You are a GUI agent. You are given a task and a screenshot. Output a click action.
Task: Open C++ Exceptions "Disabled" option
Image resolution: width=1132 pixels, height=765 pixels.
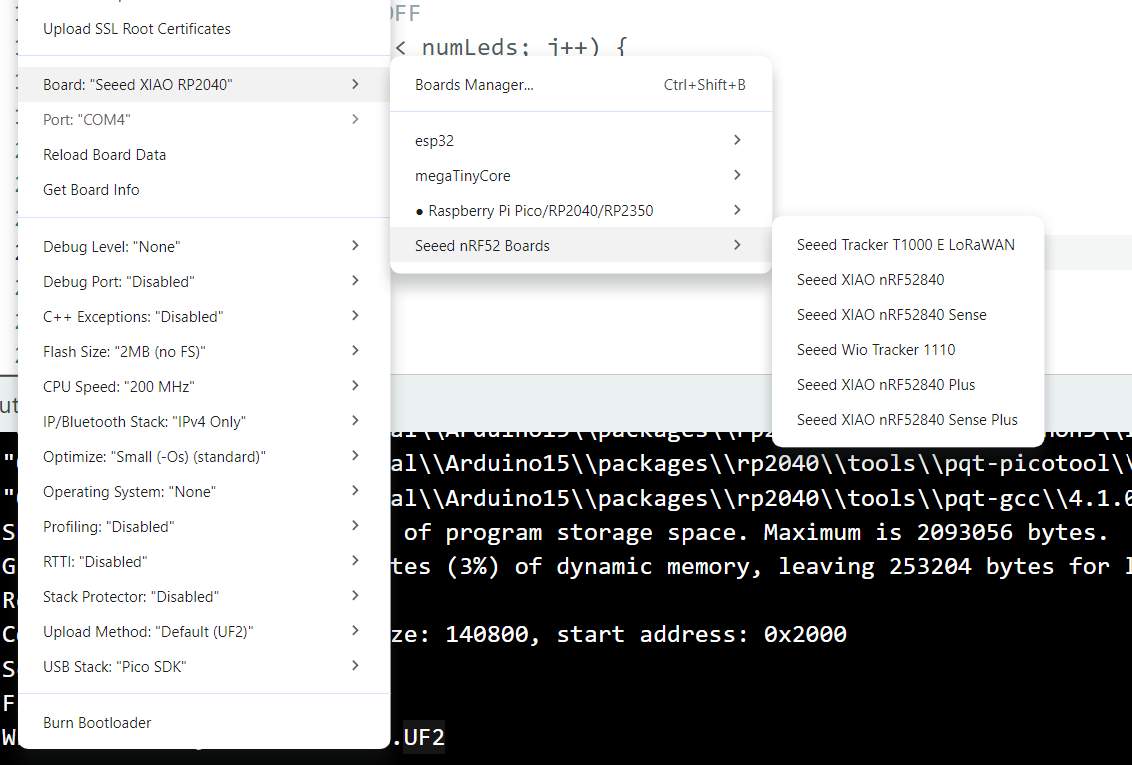tap(204, 316)
